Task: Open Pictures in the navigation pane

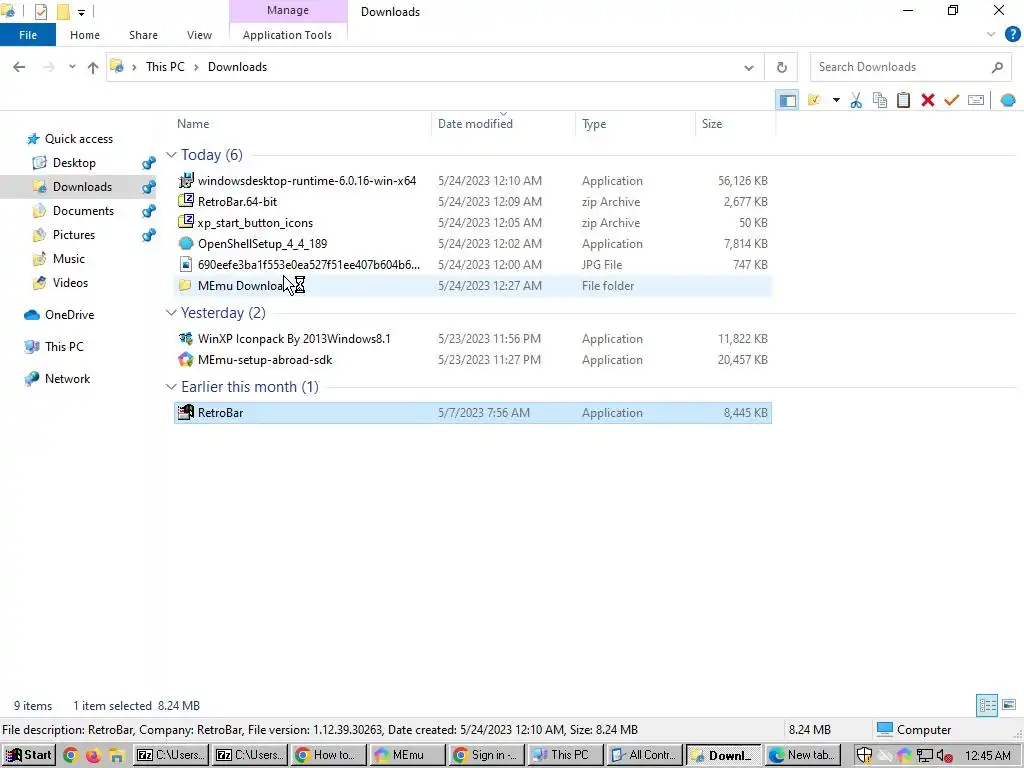Action: pyautogui.click(x=73, y=235)
